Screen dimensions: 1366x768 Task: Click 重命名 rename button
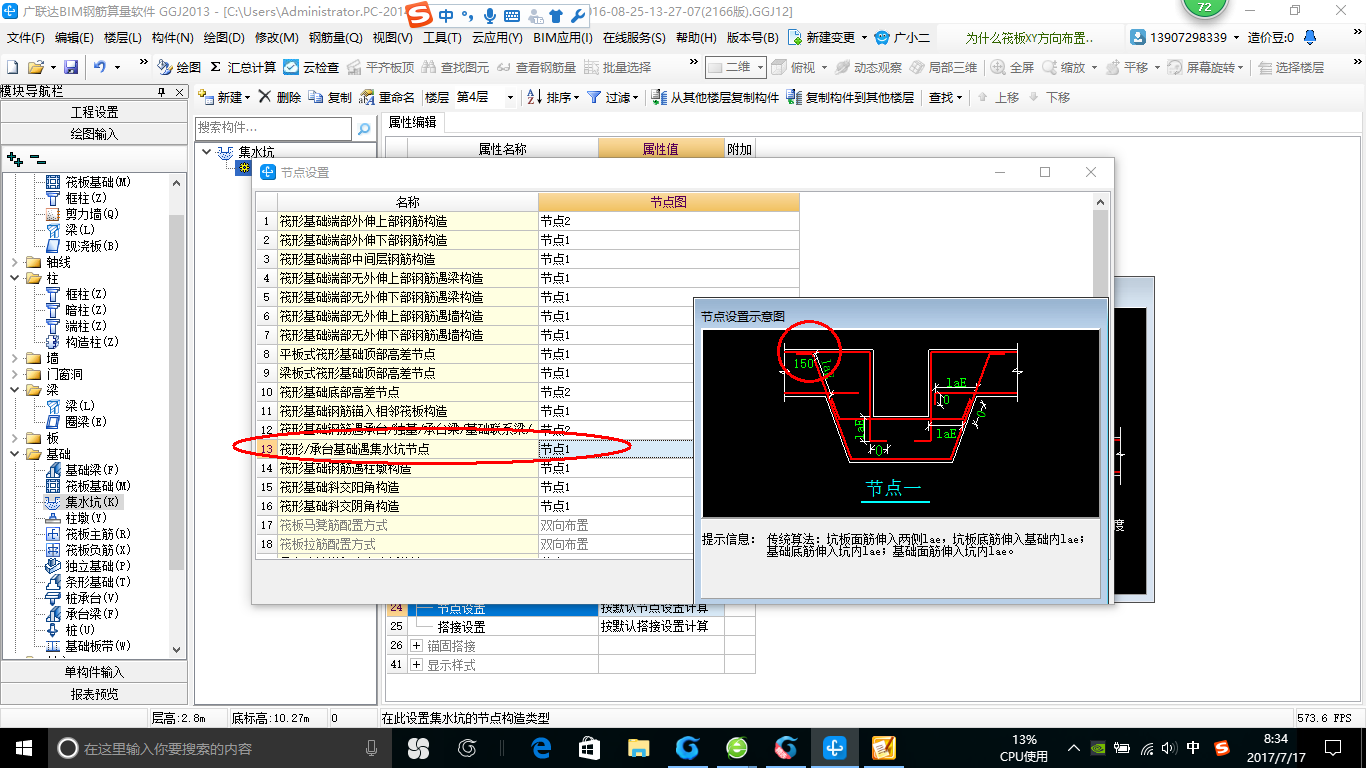(x=387, y=97)
